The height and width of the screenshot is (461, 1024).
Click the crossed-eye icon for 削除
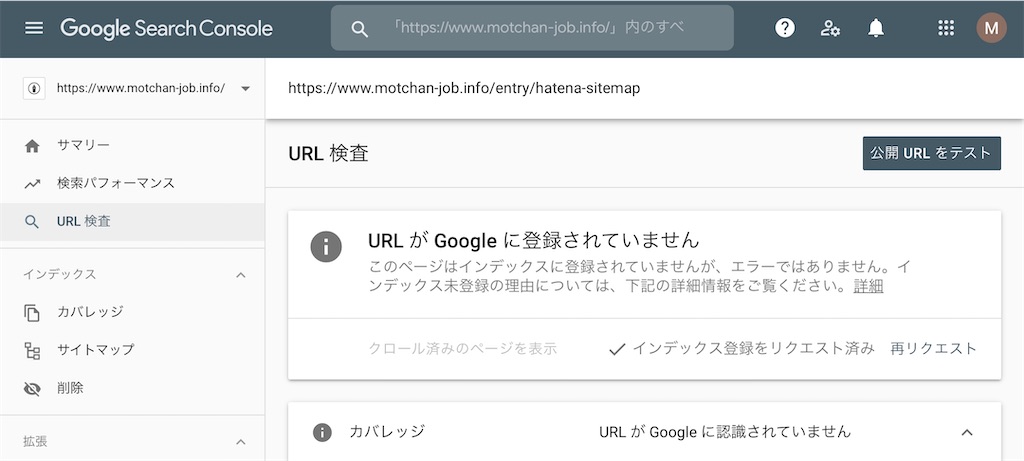pyautogui.click(x=32, y=389)
